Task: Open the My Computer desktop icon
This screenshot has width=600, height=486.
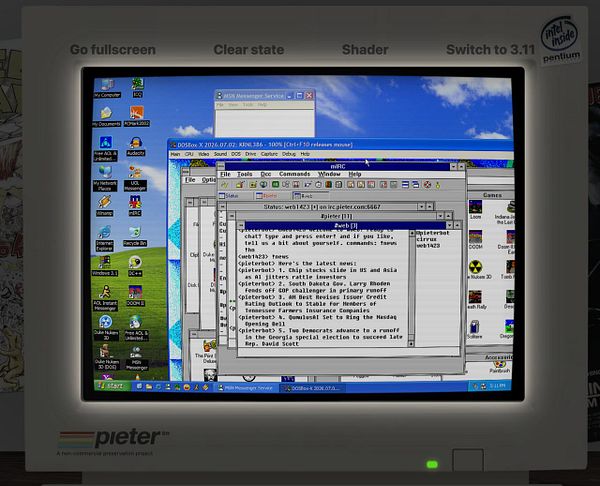Action: click(x=107, y=88)
